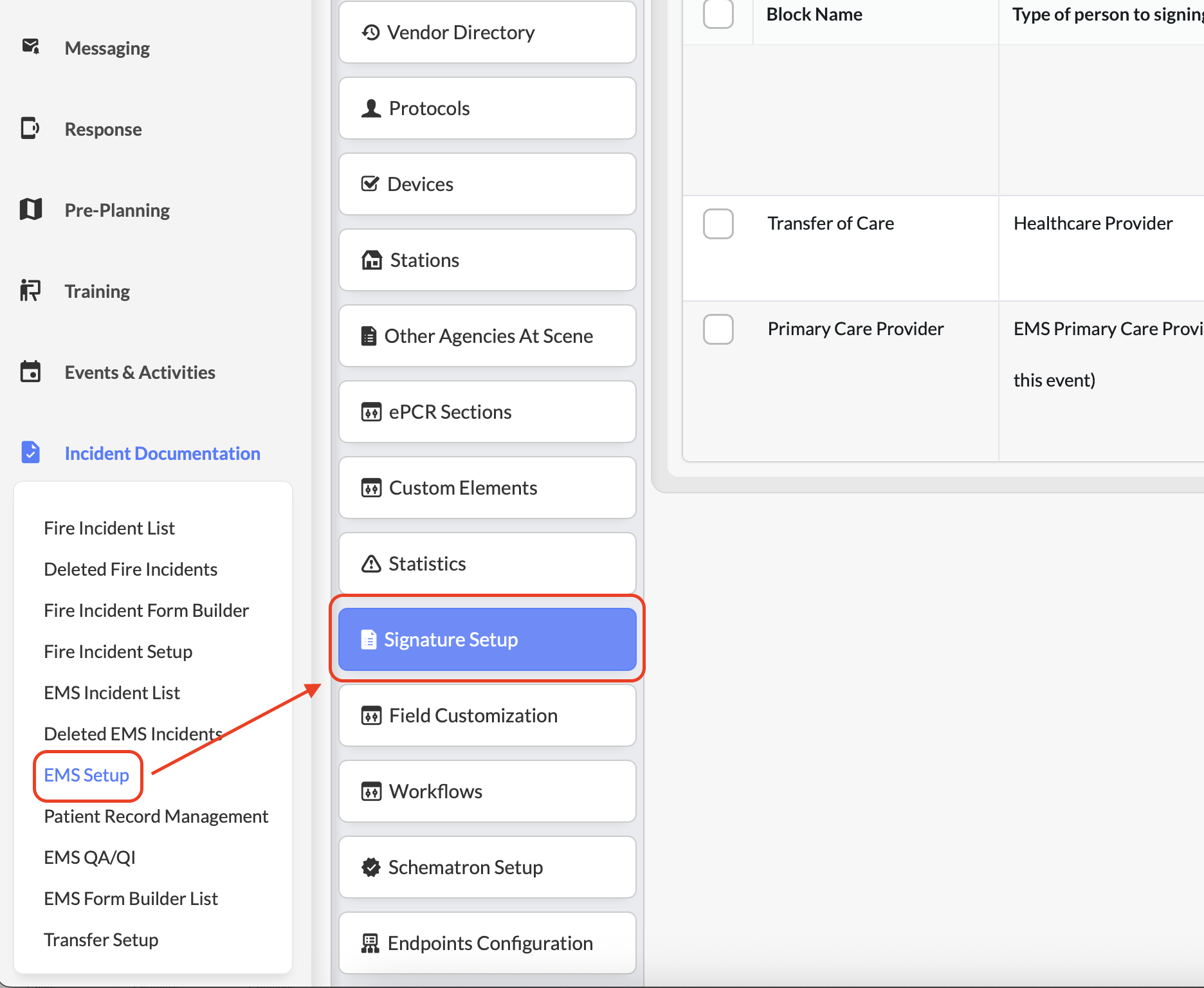The image size is (1204, 988).
Task: Expand the Training sidebar section
Action: coord(97,291)
